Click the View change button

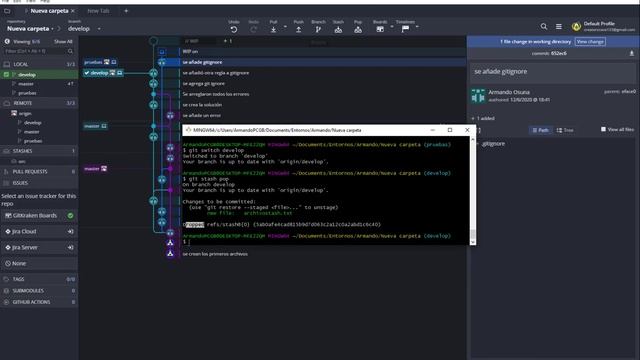tap(590, 42)
